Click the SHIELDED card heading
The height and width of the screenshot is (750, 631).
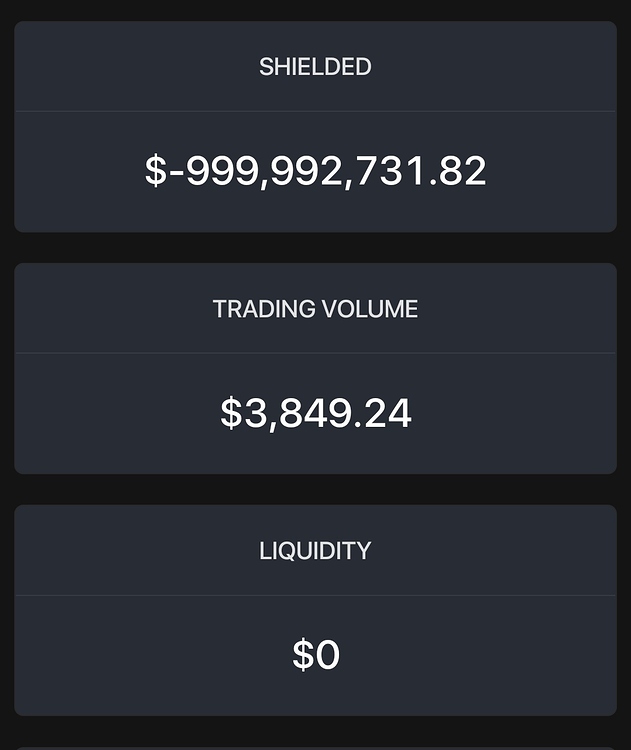[315, 67]
